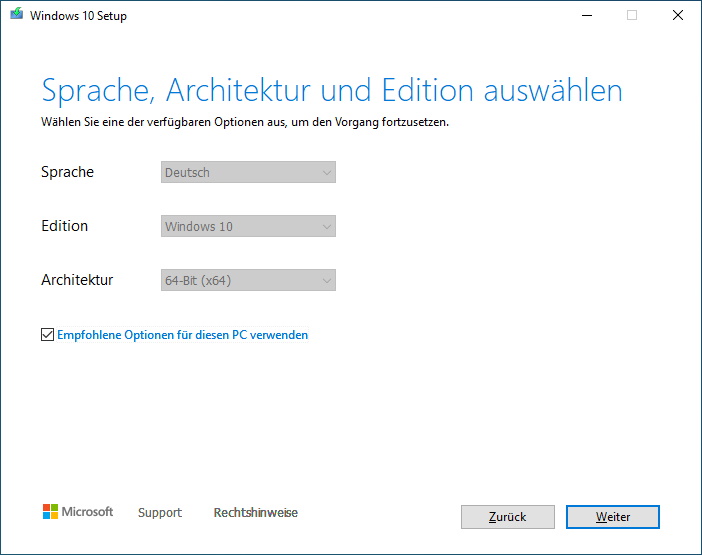The height and width of the screenshot is (555, 702).
Task: Click the greyed-out maximize button
Action: [x=632, y=15]
